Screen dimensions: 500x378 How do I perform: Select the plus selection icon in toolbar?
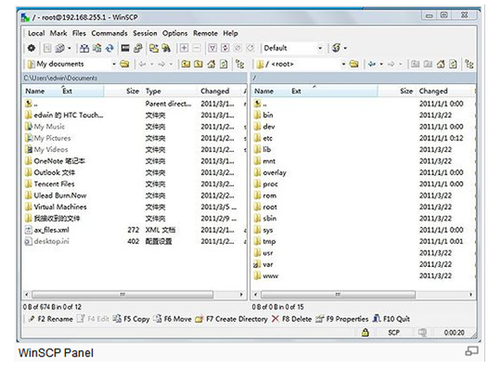pos(184,48)
